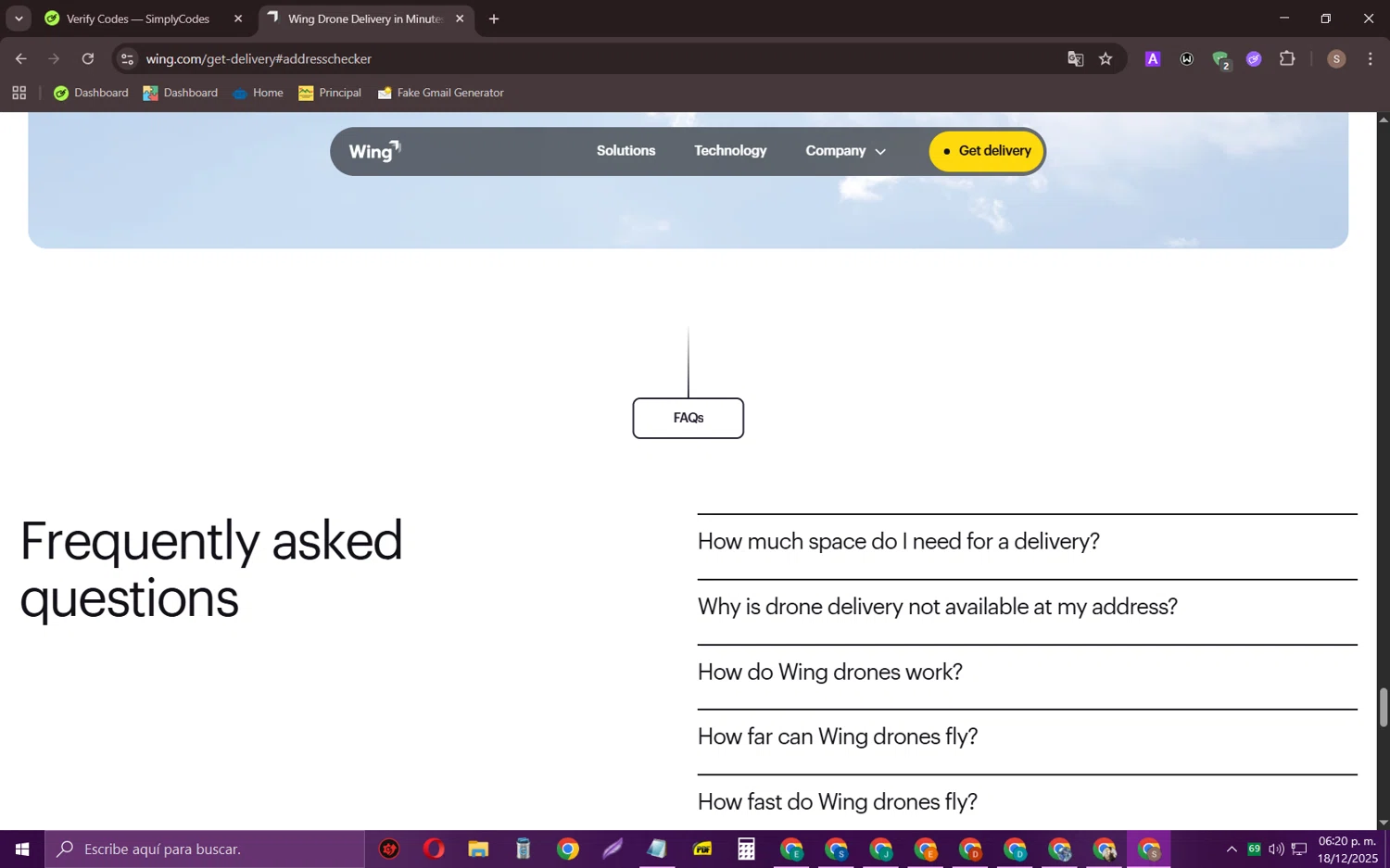This screenshot has height=868, width=1390.
Task: Open the black W circle extension
Action: coord(1186,59)
